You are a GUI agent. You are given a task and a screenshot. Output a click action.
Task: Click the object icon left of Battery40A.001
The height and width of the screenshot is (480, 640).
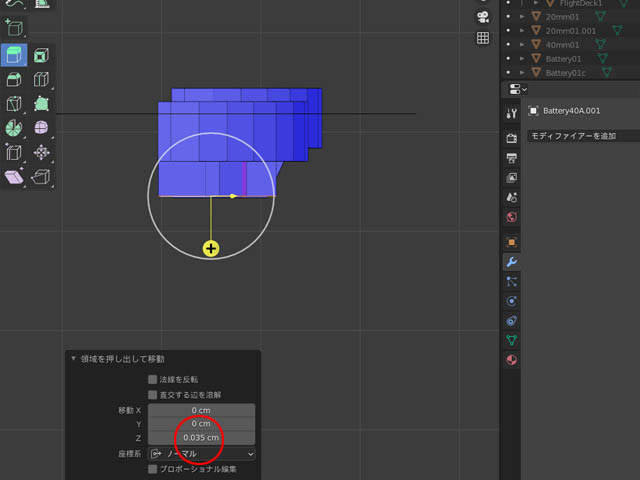coord(533,111)
